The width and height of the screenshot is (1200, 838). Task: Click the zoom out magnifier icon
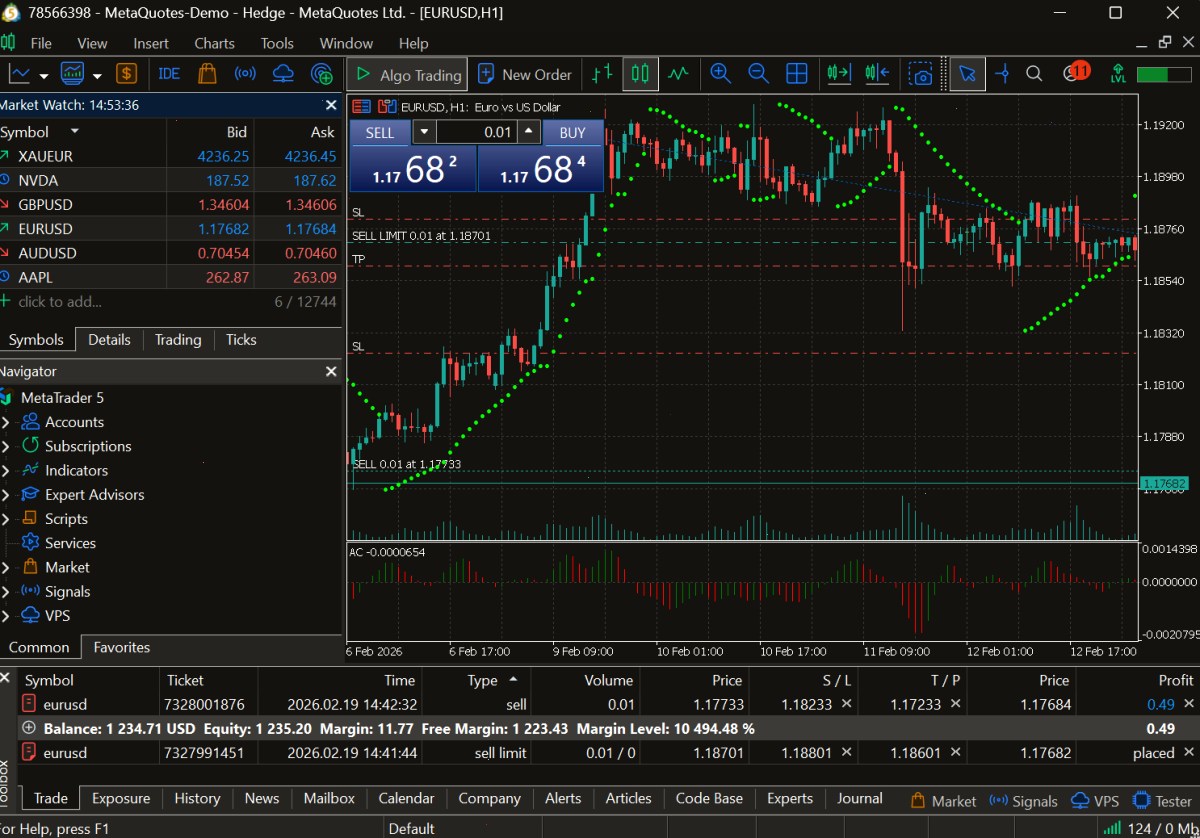(x=758, y=74)
